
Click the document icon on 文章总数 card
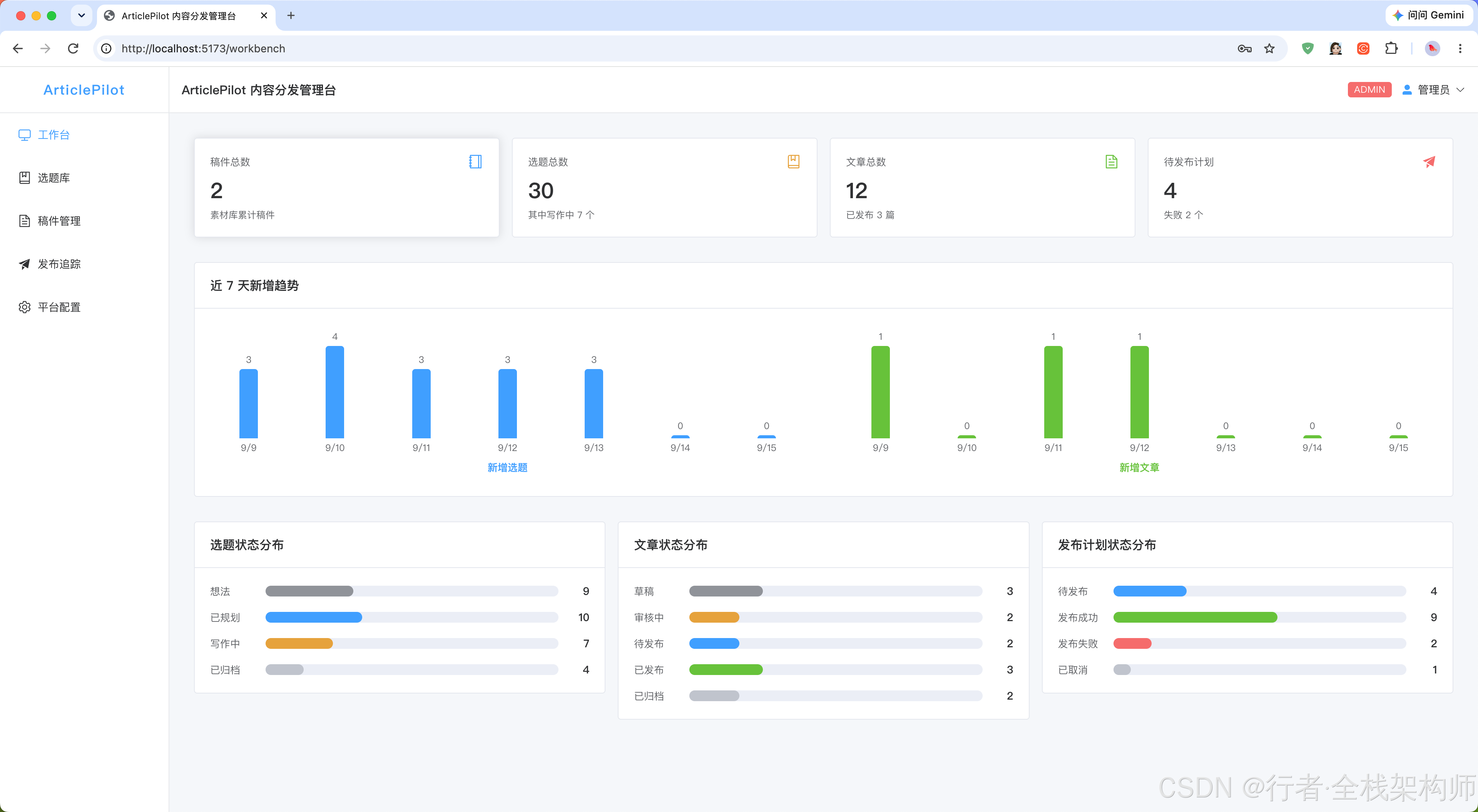[1111, 162]
